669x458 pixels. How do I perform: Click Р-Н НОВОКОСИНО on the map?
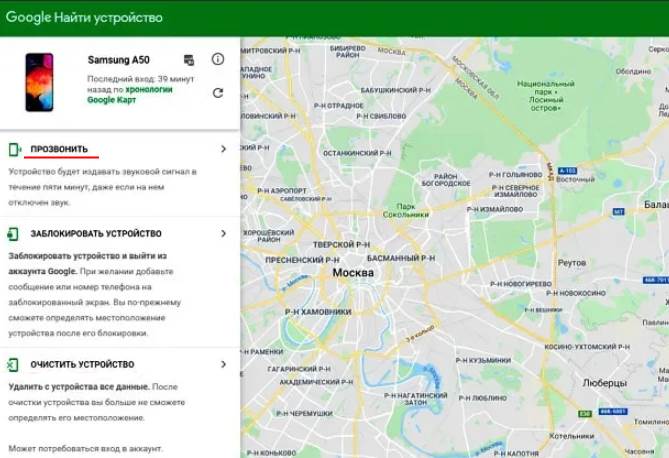(x=576, y=293)
